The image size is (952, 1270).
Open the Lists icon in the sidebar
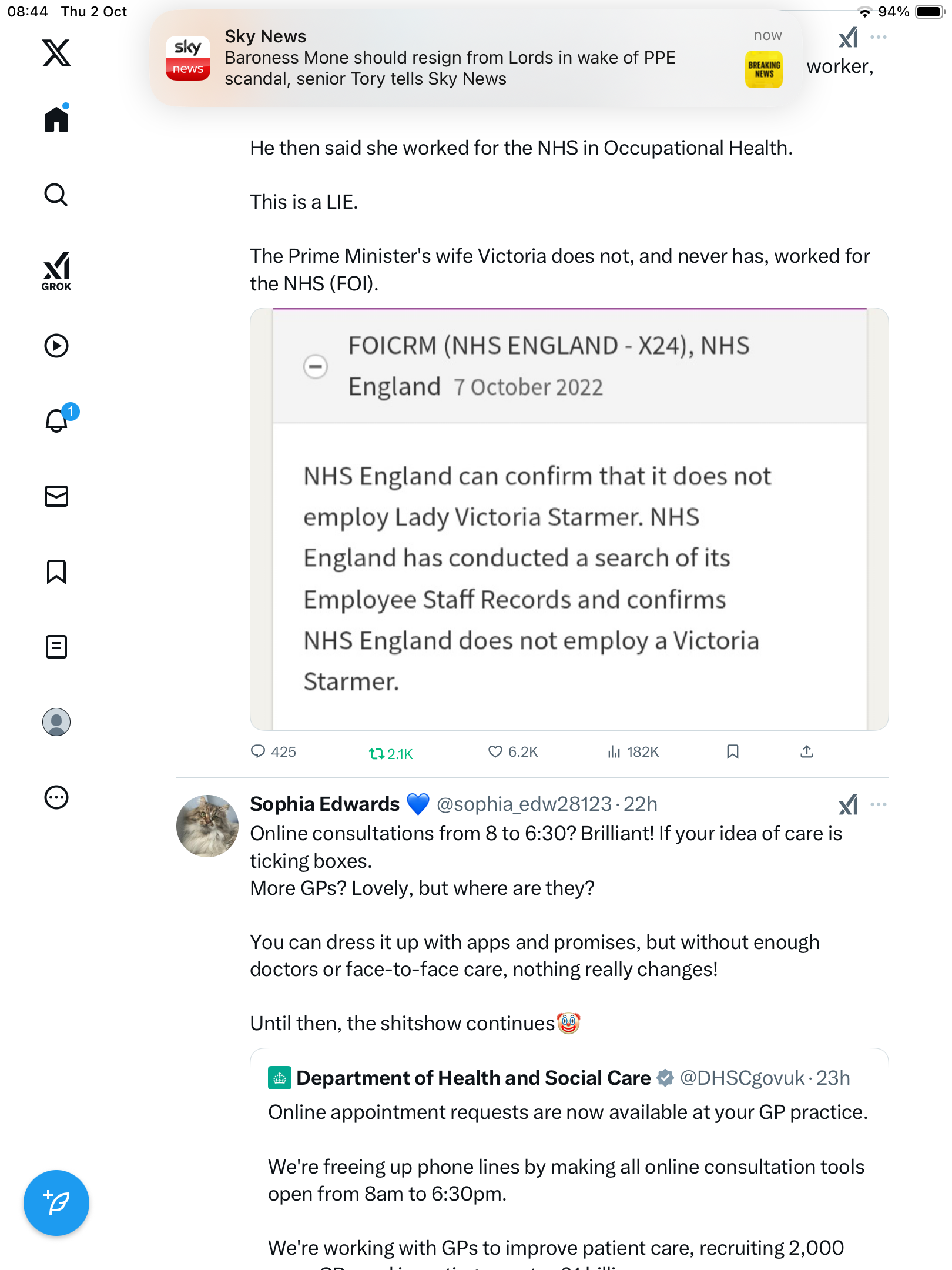pyautogui.click(x=56, y=647)
